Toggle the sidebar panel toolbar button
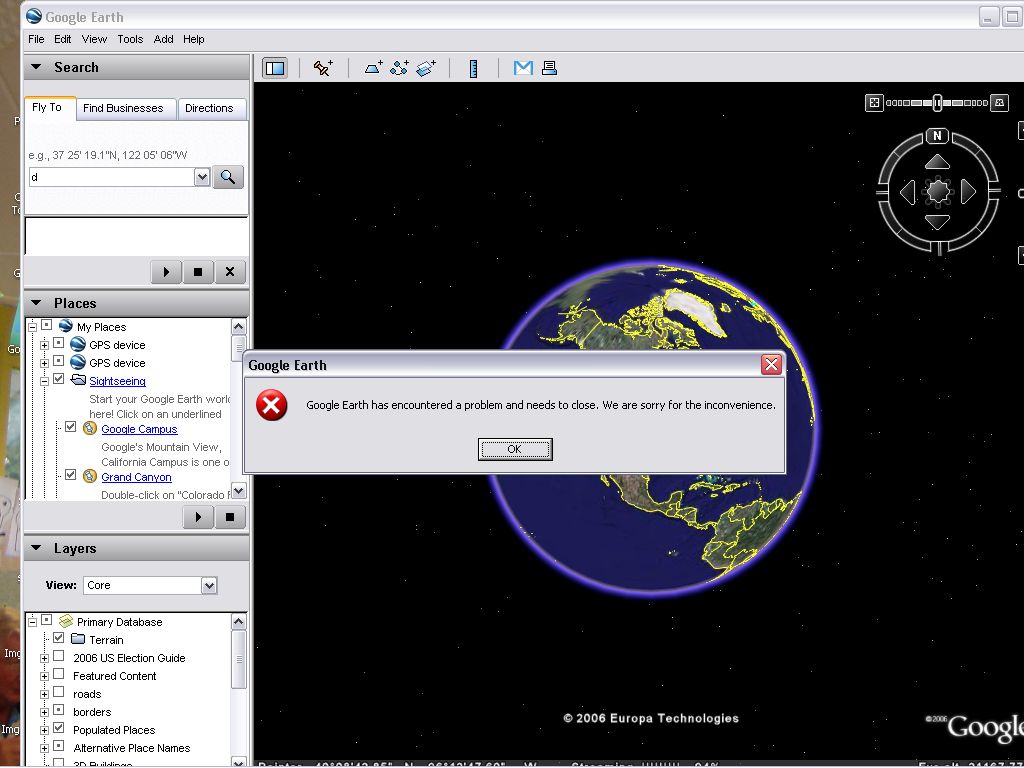The height and width of the screenshot is (768, 1024). (275, 68)
